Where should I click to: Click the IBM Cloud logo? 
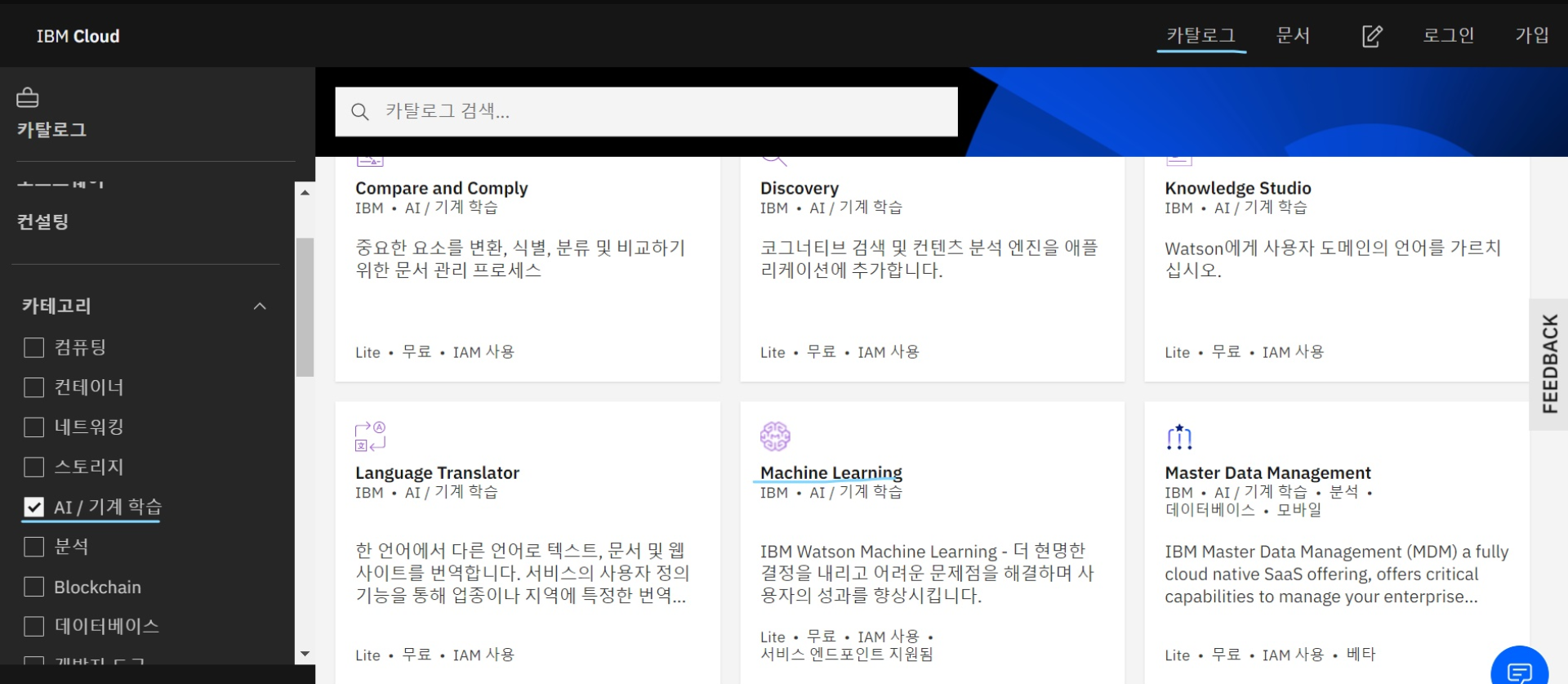pos(78,36)
